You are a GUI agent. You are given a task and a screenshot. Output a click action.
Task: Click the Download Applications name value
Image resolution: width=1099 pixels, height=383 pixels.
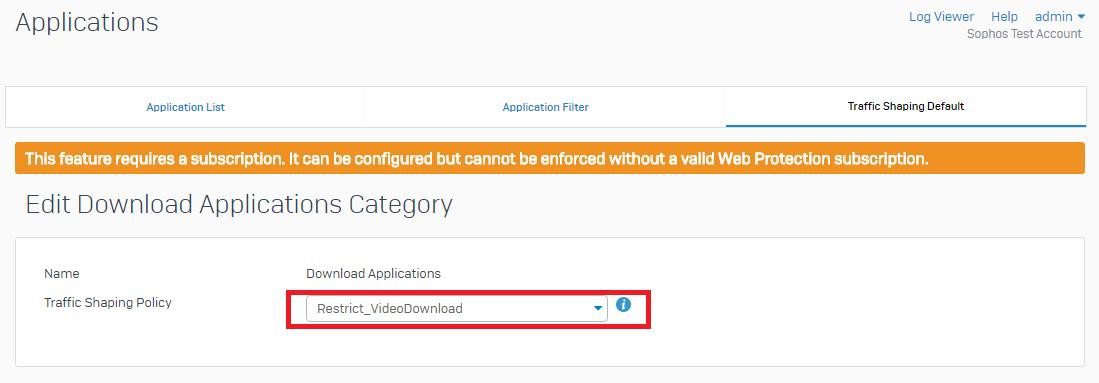374,274
